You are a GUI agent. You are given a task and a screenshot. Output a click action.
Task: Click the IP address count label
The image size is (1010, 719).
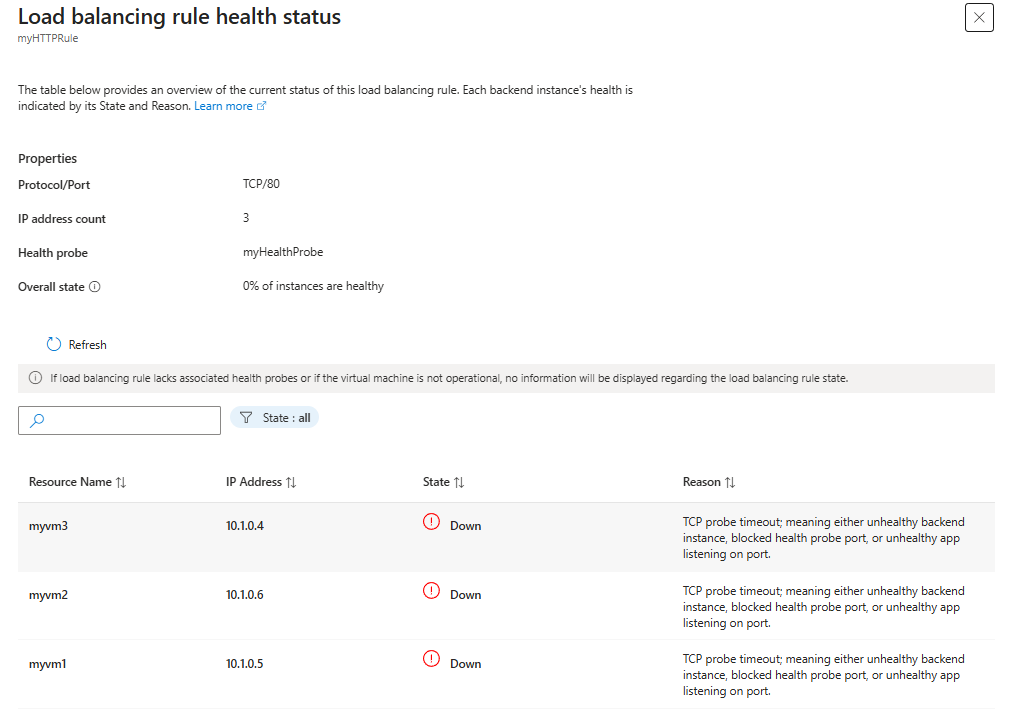click(x=62, y=219)
